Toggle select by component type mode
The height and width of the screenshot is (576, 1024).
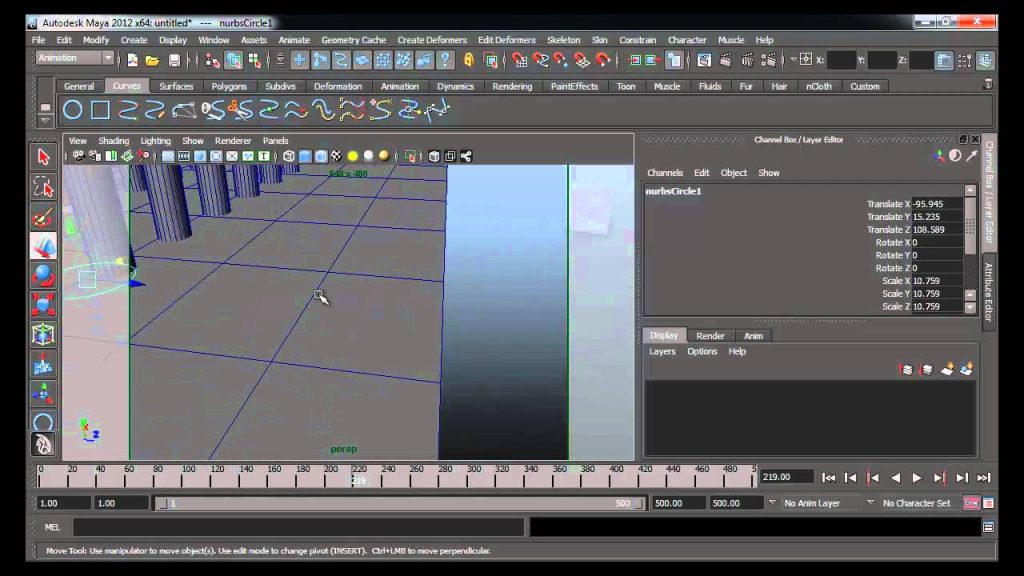254,60
